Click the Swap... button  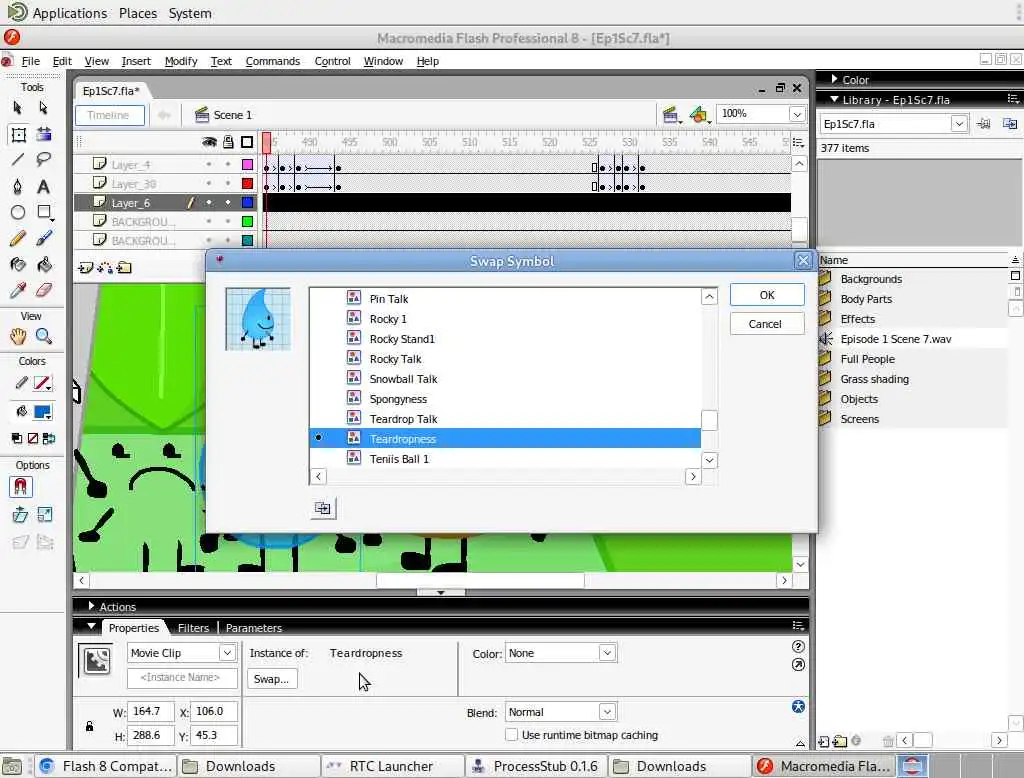pyautogui.click(x=272, y=679)
